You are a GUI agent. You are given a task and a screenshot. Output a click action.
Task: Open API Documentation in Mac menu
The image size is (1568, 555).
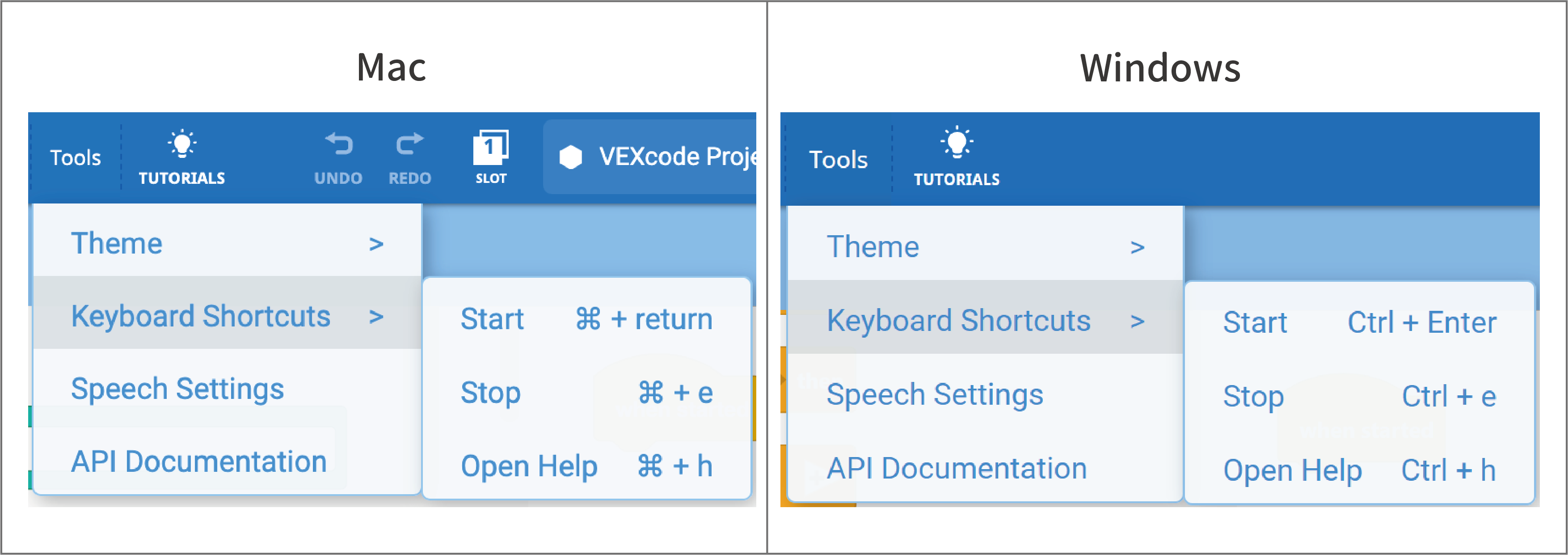[x=198, y=461]
